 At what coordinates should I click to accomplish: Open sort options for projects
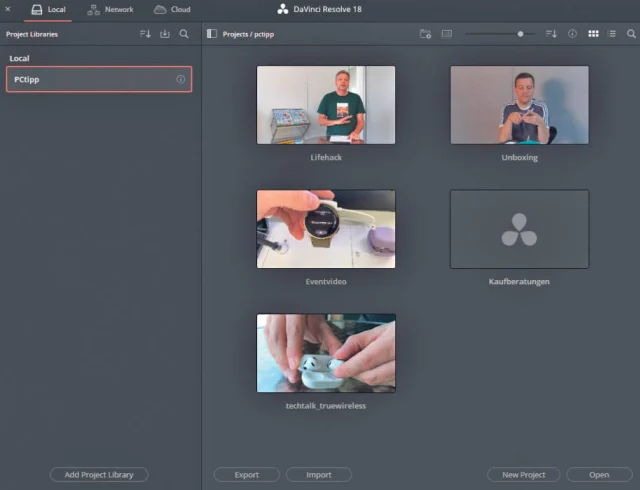pos(552,34)
